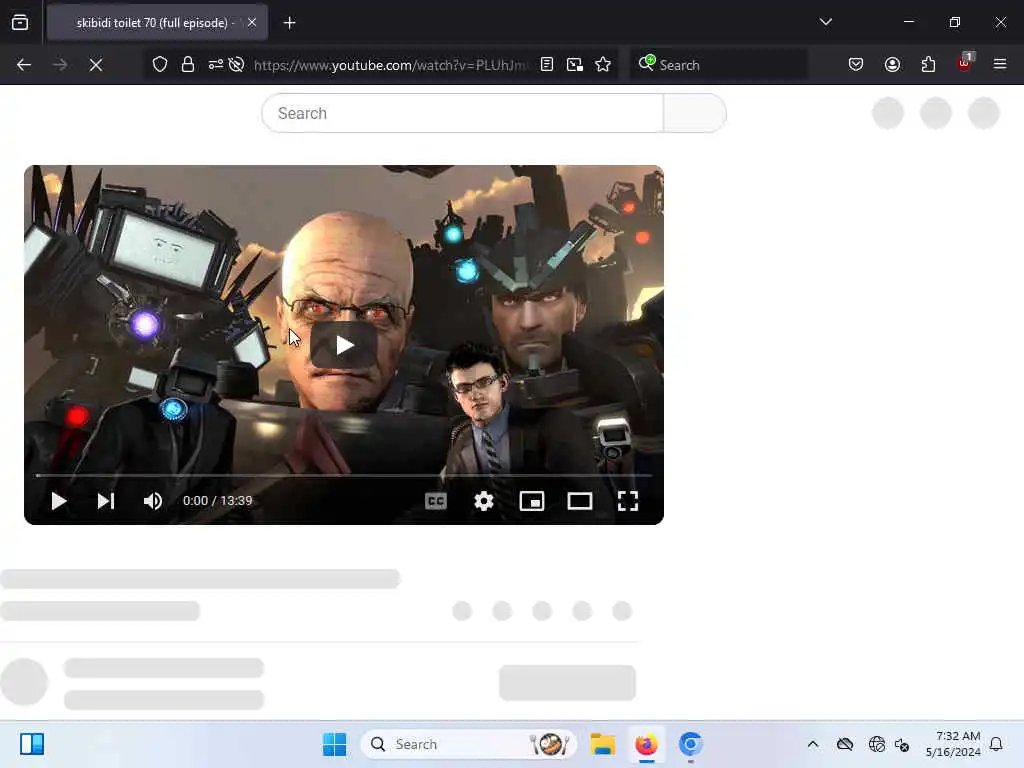
Task: Show hidden system tray icons
Action: pyautogui.click(x=813, y=744)
